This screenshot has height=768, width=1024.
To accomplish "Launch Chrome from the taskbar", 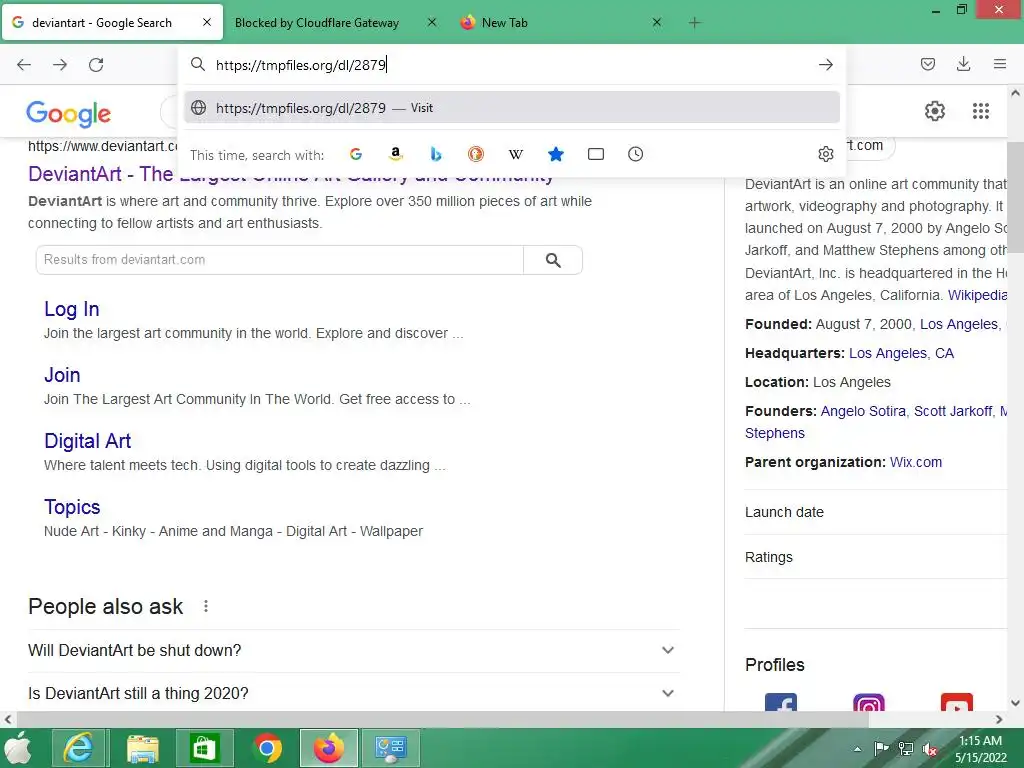I will tap(267, 748).
